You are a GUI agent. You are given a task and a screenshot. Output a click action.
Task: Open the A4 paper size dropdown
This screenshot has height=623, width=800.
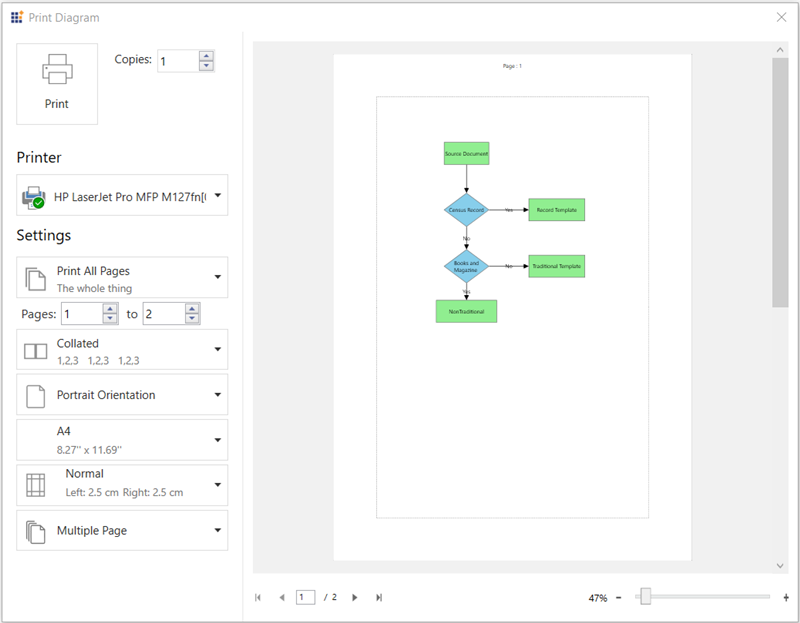217,440
